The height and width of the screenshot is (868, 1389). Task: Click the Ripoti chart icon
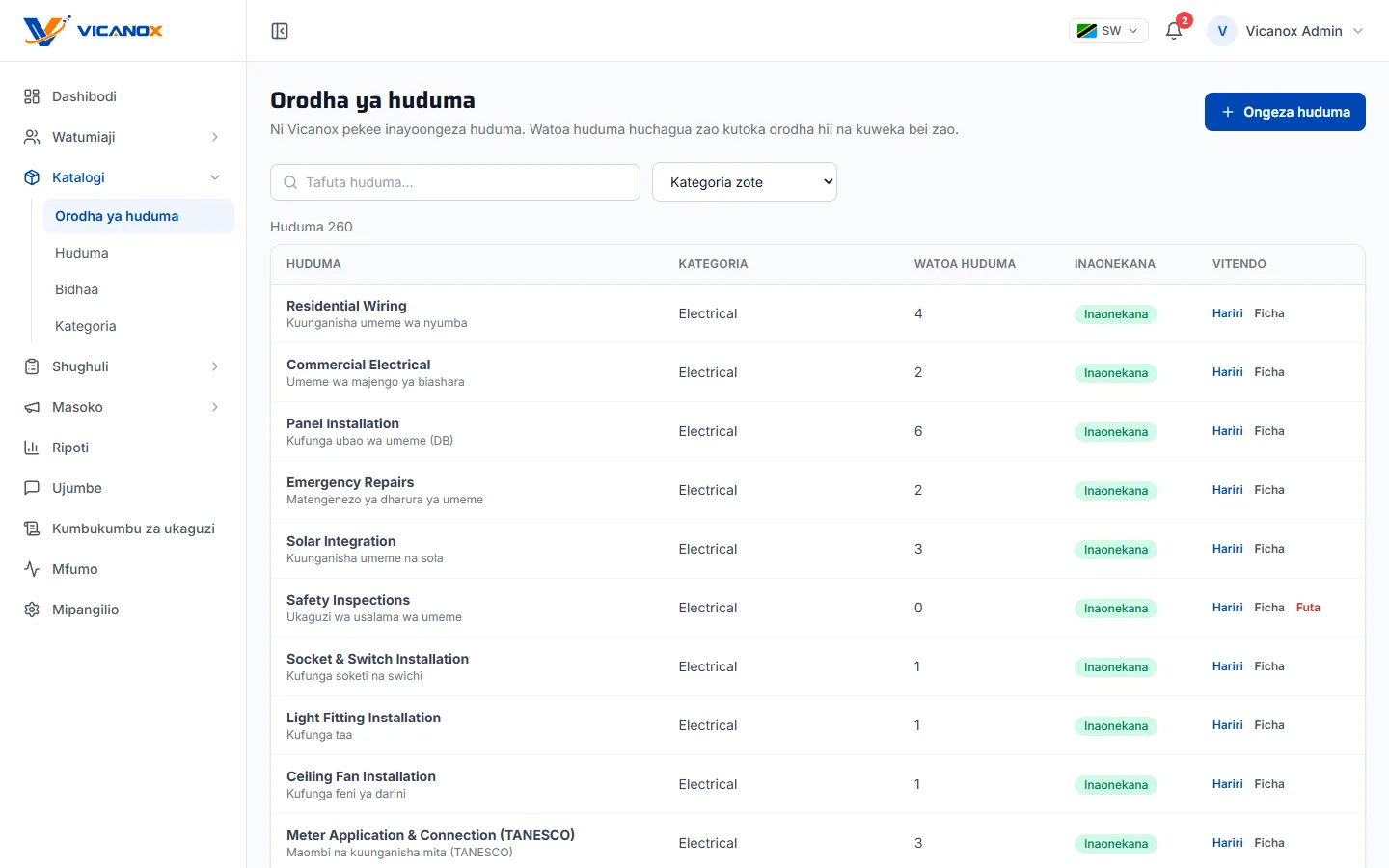pos(32,448)
